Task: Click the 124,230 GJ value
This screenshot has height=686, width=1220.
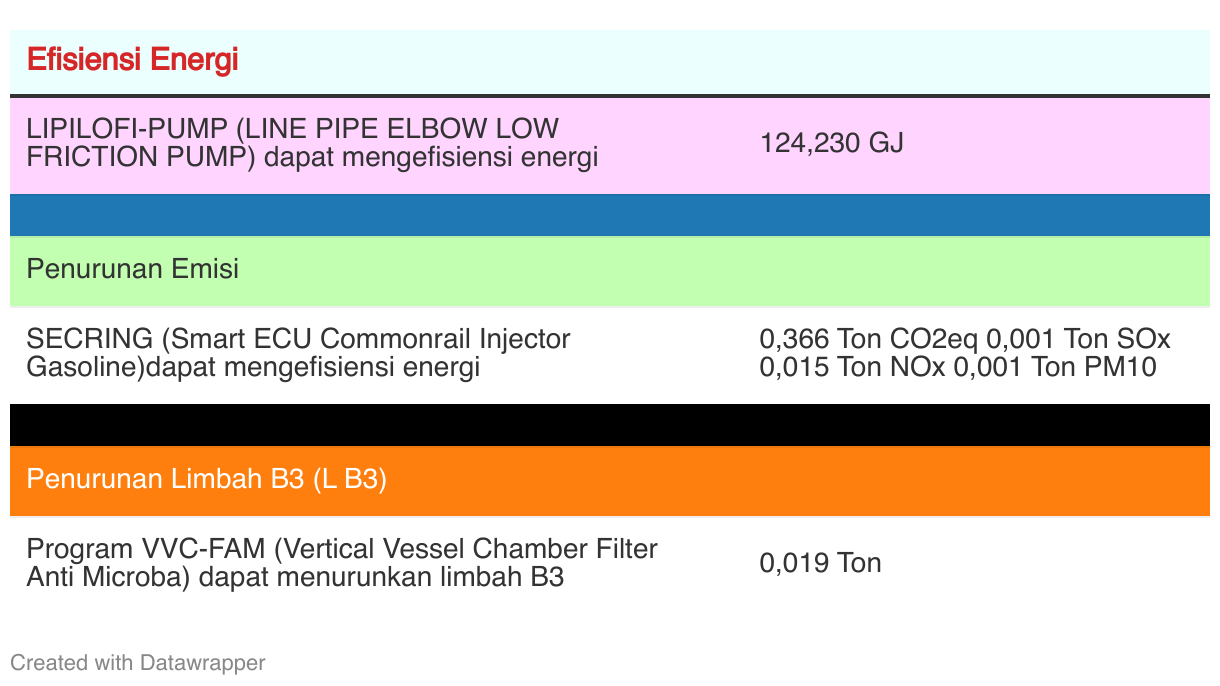Action: tap(831, 143)
